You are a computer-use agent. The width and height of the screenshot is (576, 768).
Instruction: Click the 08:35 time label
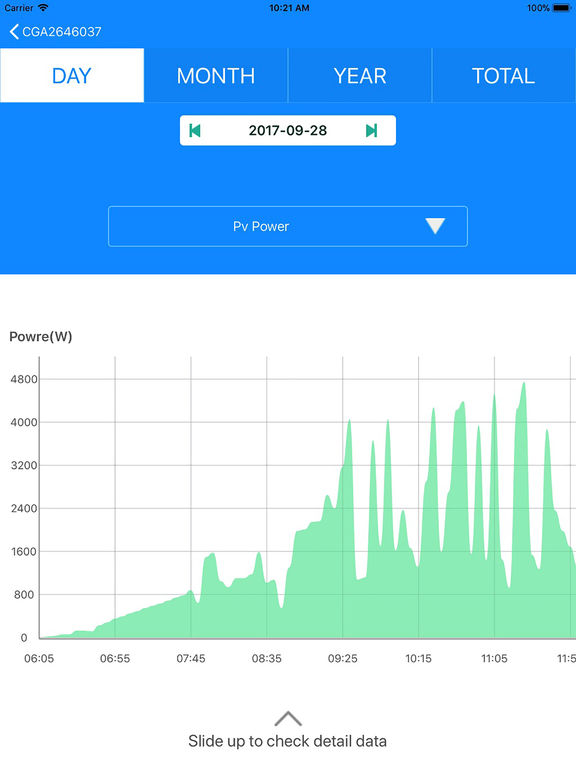pos(266,659)
